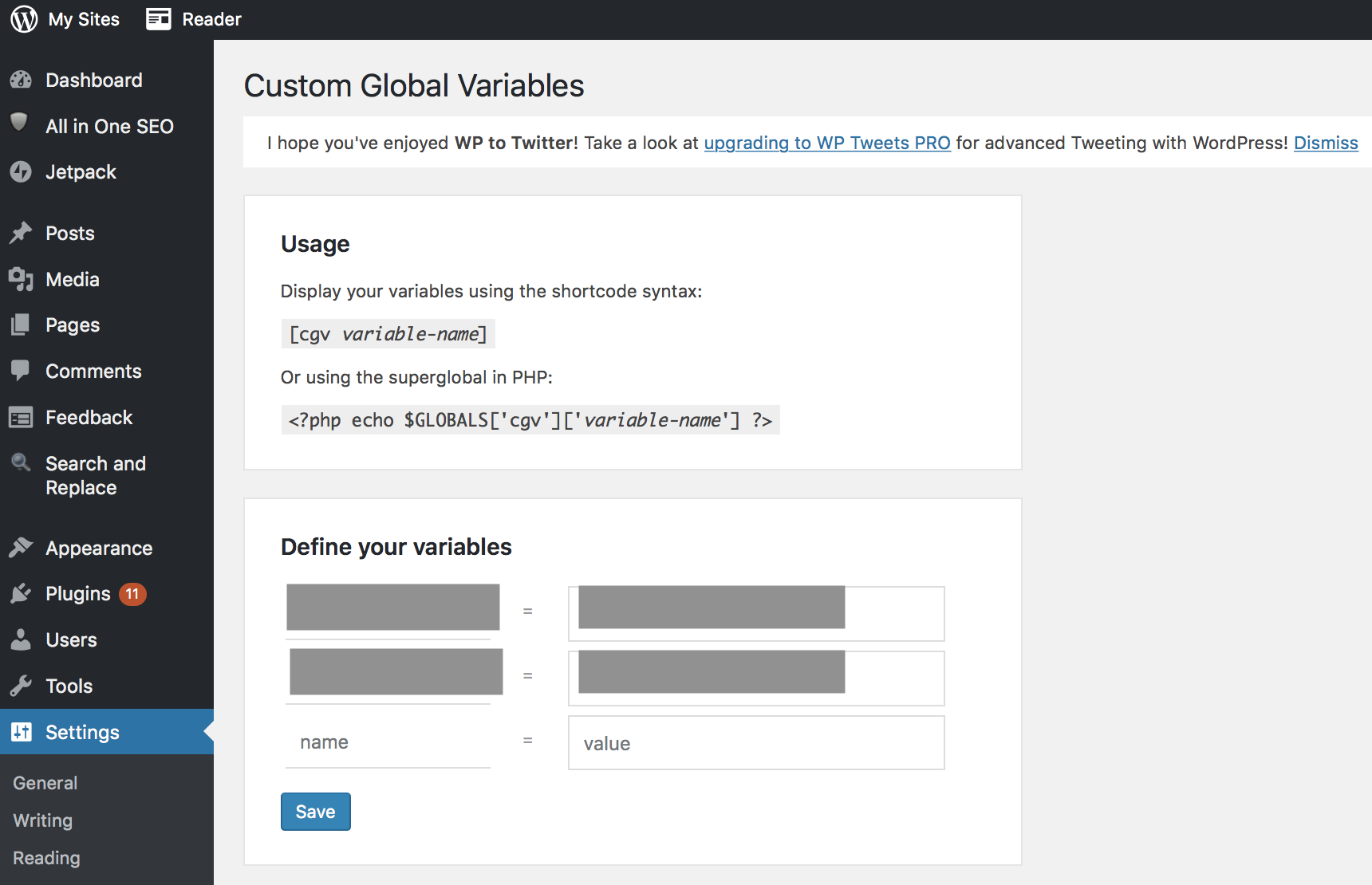Click the All in One SEO shield icon
Screen dimensions: 1372x885
[19, 123]
